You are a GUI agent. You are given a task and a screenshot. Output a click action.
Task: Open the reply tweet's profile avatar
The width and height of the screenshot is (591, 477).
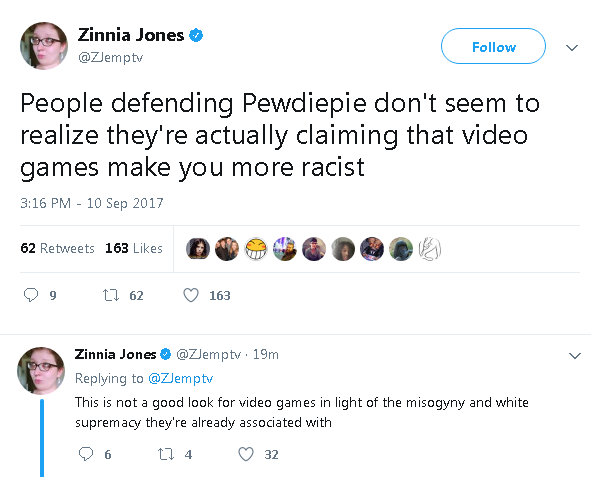[x=41, y=371]
